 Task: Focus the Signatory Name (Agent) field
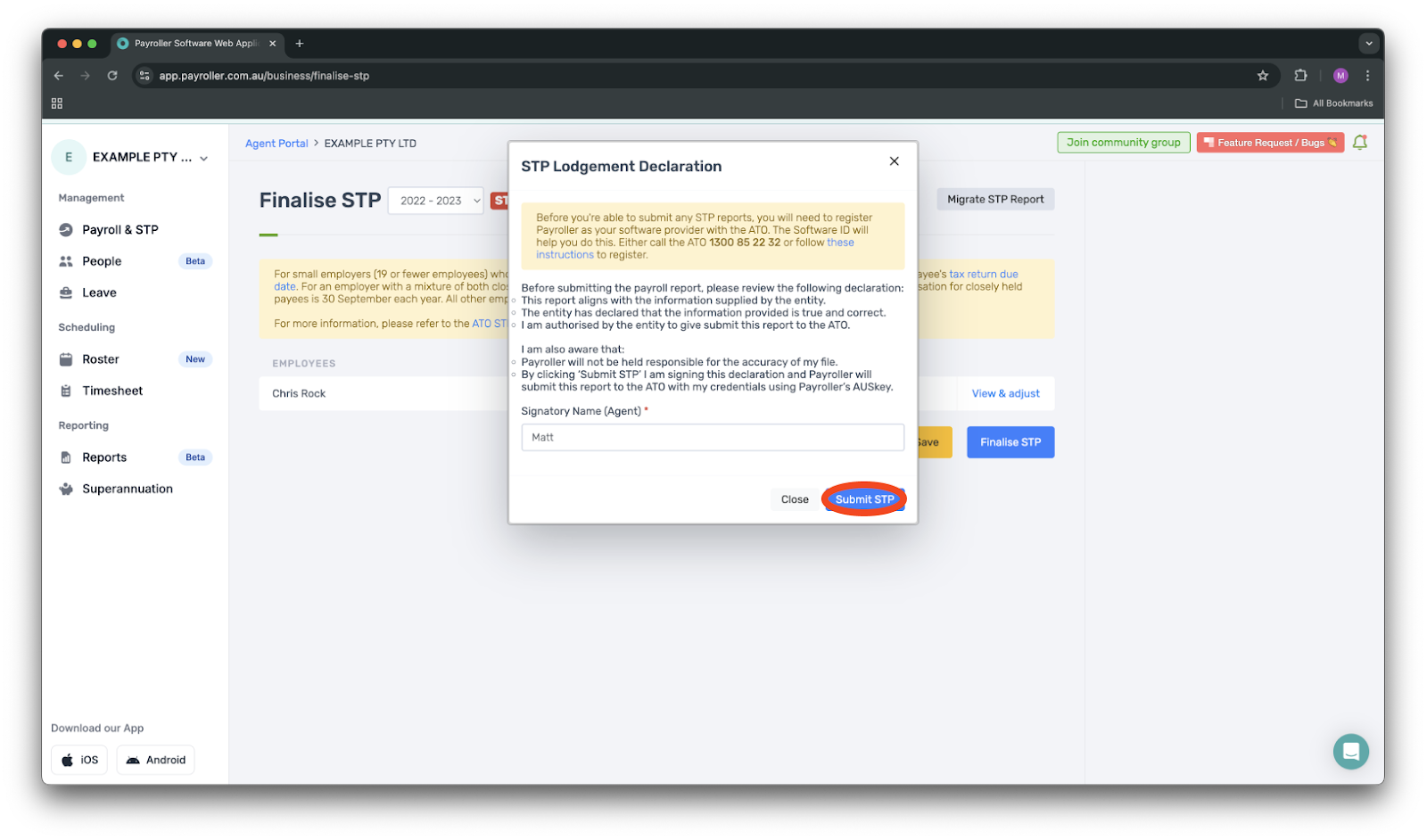(x=713, y=437)
